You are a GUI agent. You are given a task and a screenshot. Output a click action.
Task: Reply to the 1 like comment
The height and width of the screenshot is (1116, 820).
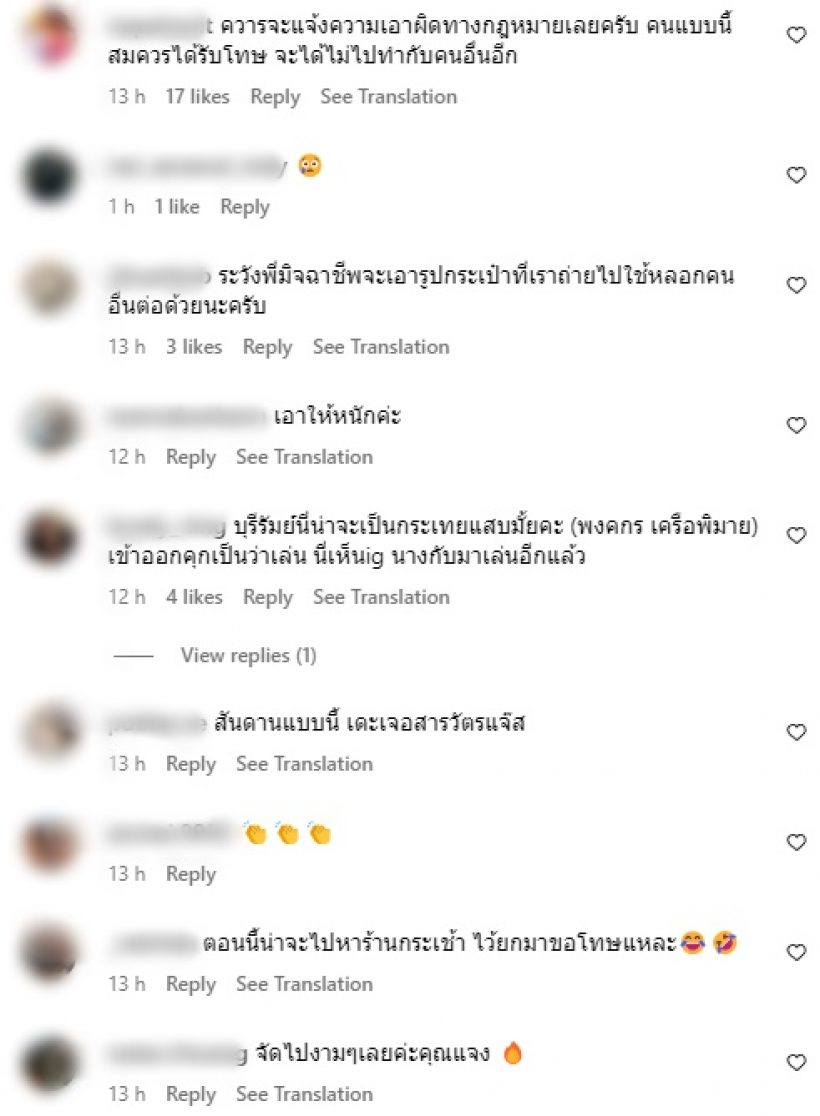click(x=245, y=207)
